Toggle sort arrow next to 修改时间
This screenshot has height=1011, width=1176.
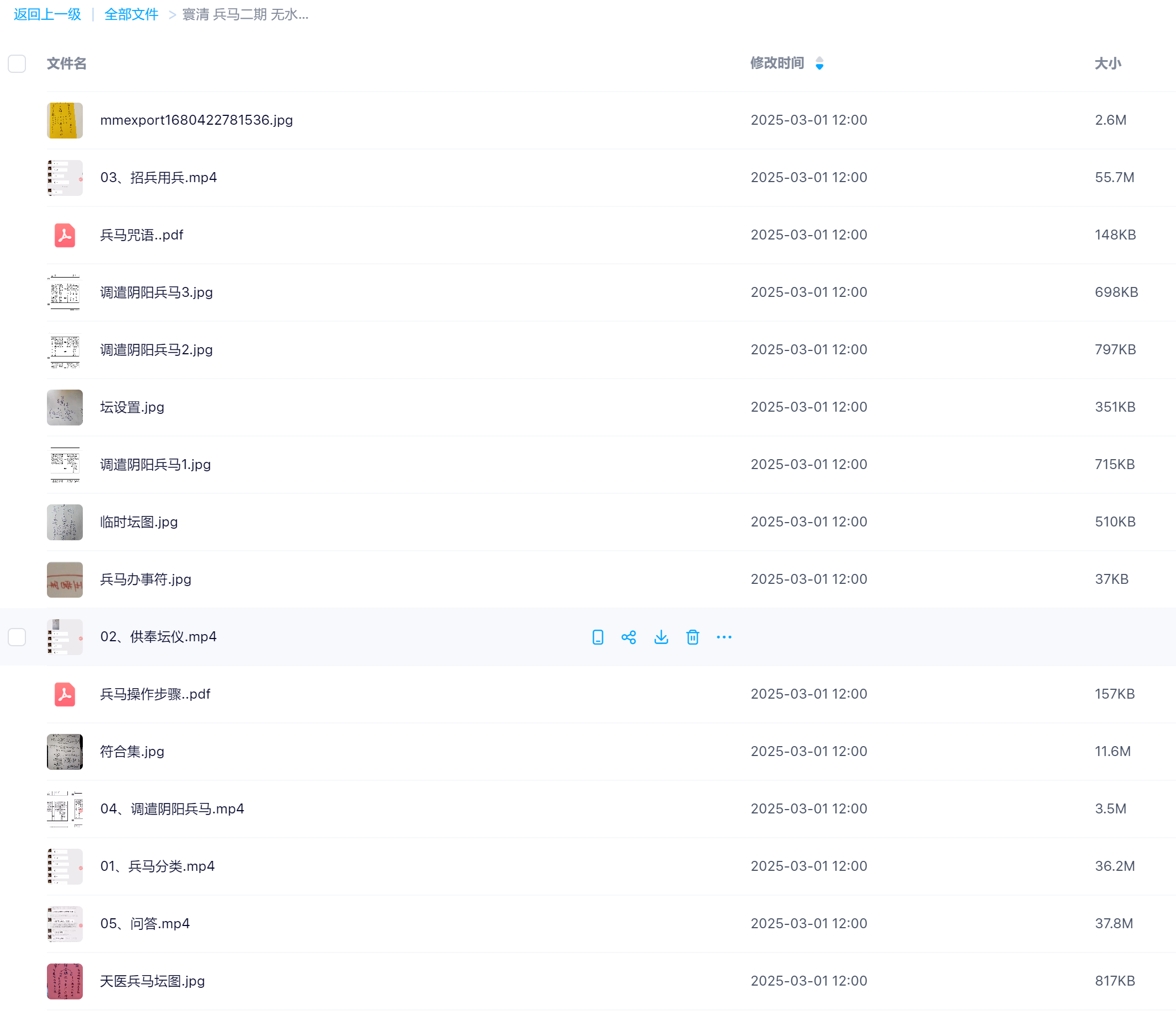coord(819,63)
